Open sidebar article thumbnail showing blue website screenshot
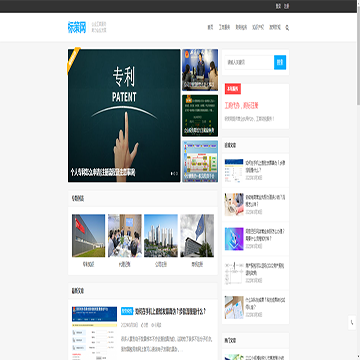The height and width of the screenshot is (360, 360). [234, 170]
